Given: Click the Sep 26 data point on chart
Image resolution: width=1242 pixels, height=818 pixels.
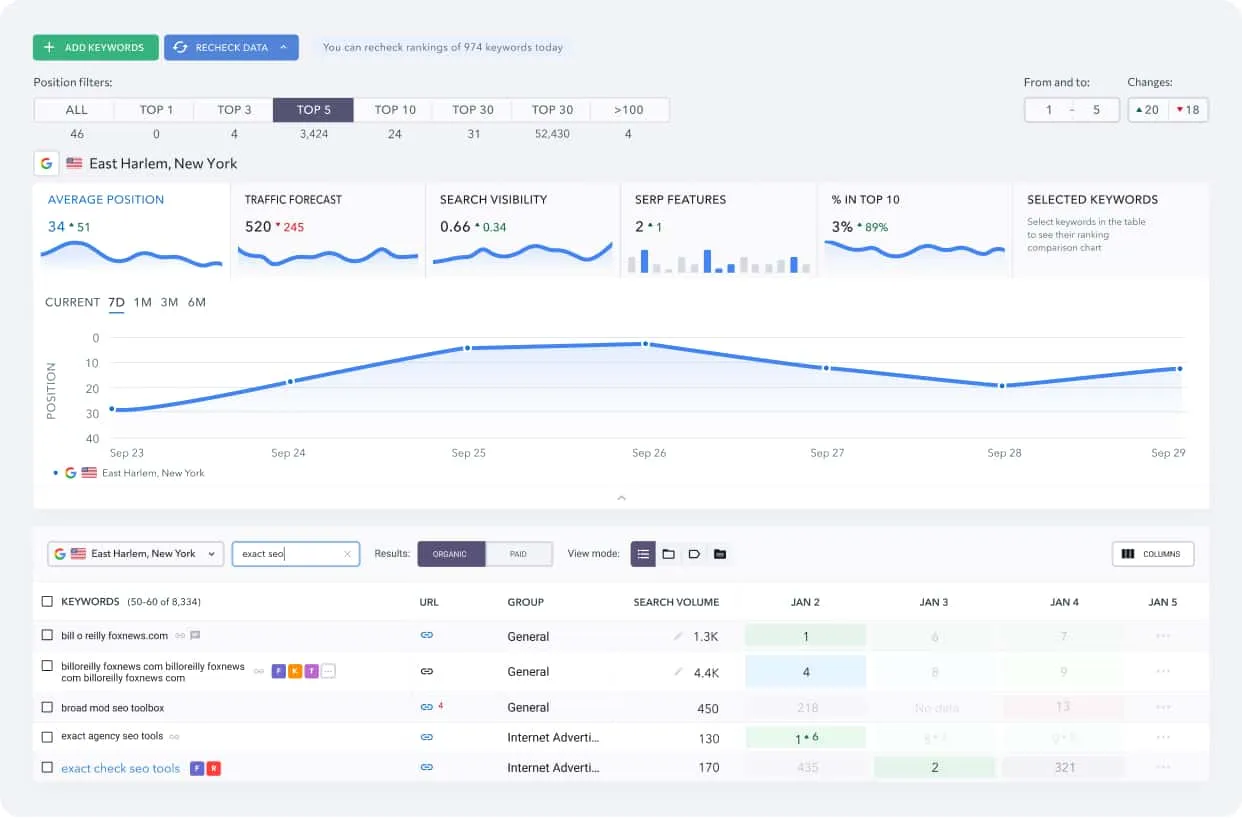Looking at the screenshot, I should click(x=645, y=344).
